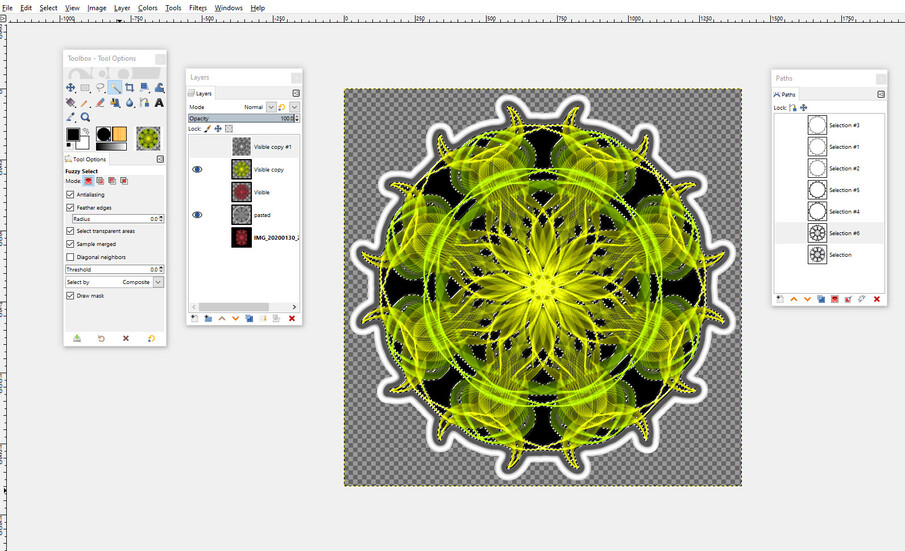Image resolution: width=905 pixels, height=551 pixels.
Task: Open the Windows menu
Action: [229, 8]
